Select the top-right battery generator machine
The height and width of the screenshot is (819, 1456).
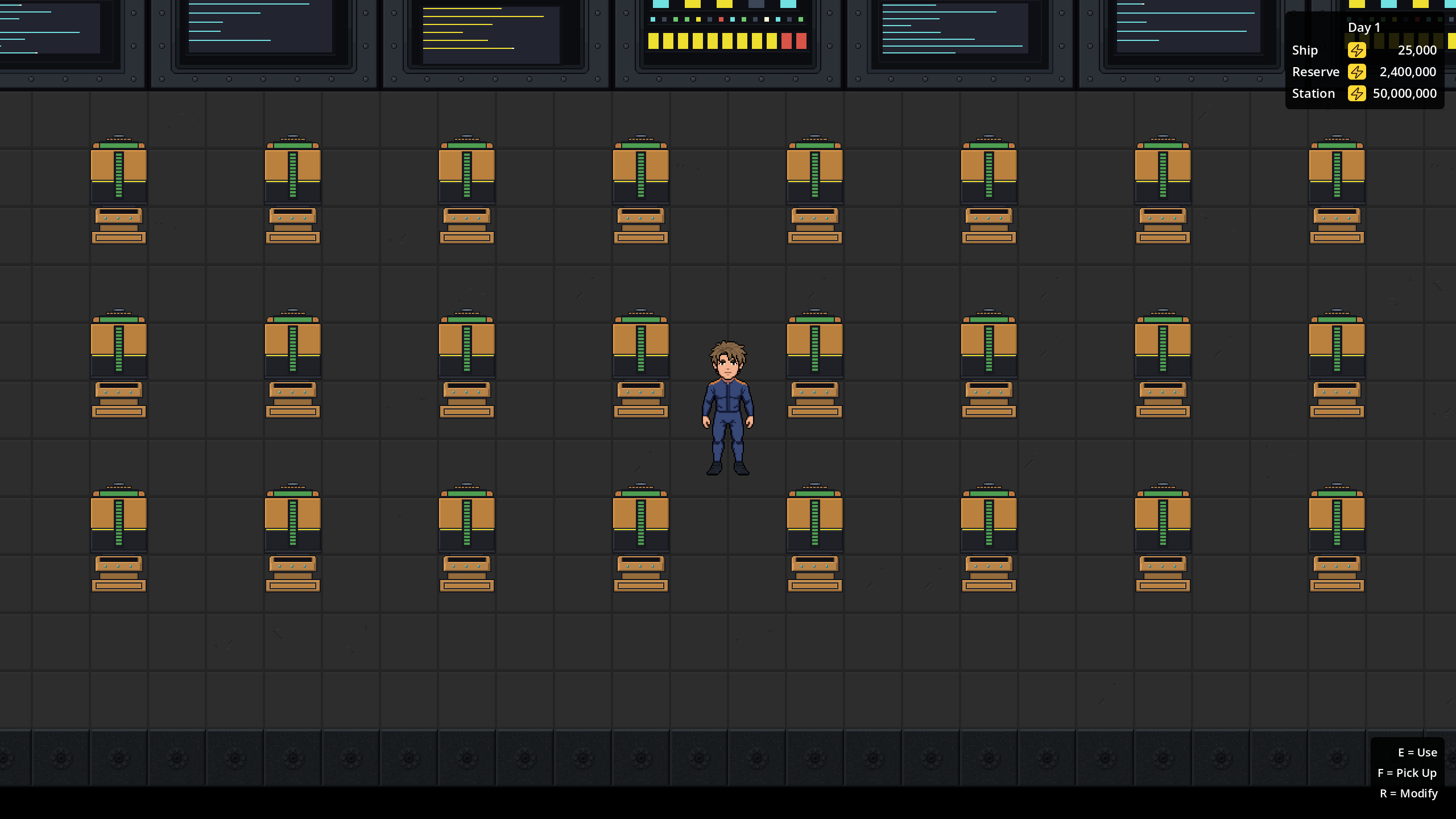point(1337,189)
